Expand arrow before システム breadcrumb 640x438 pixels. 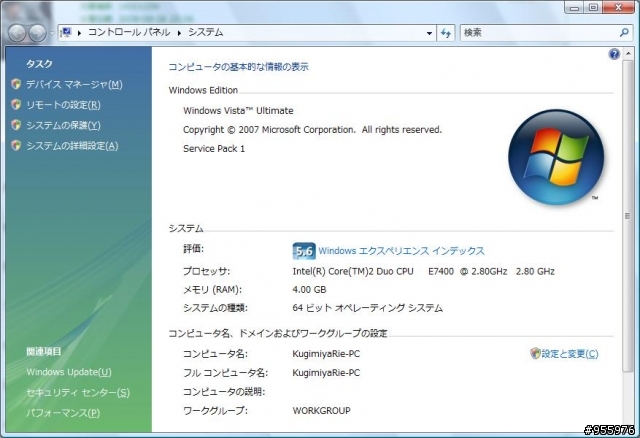pos(179,33)
